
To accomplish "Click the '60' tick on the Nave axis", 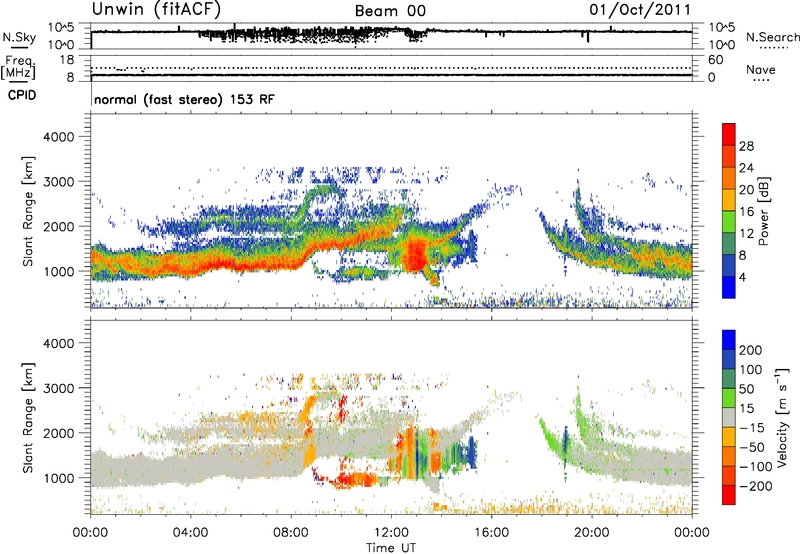I will tap(715, 60).
